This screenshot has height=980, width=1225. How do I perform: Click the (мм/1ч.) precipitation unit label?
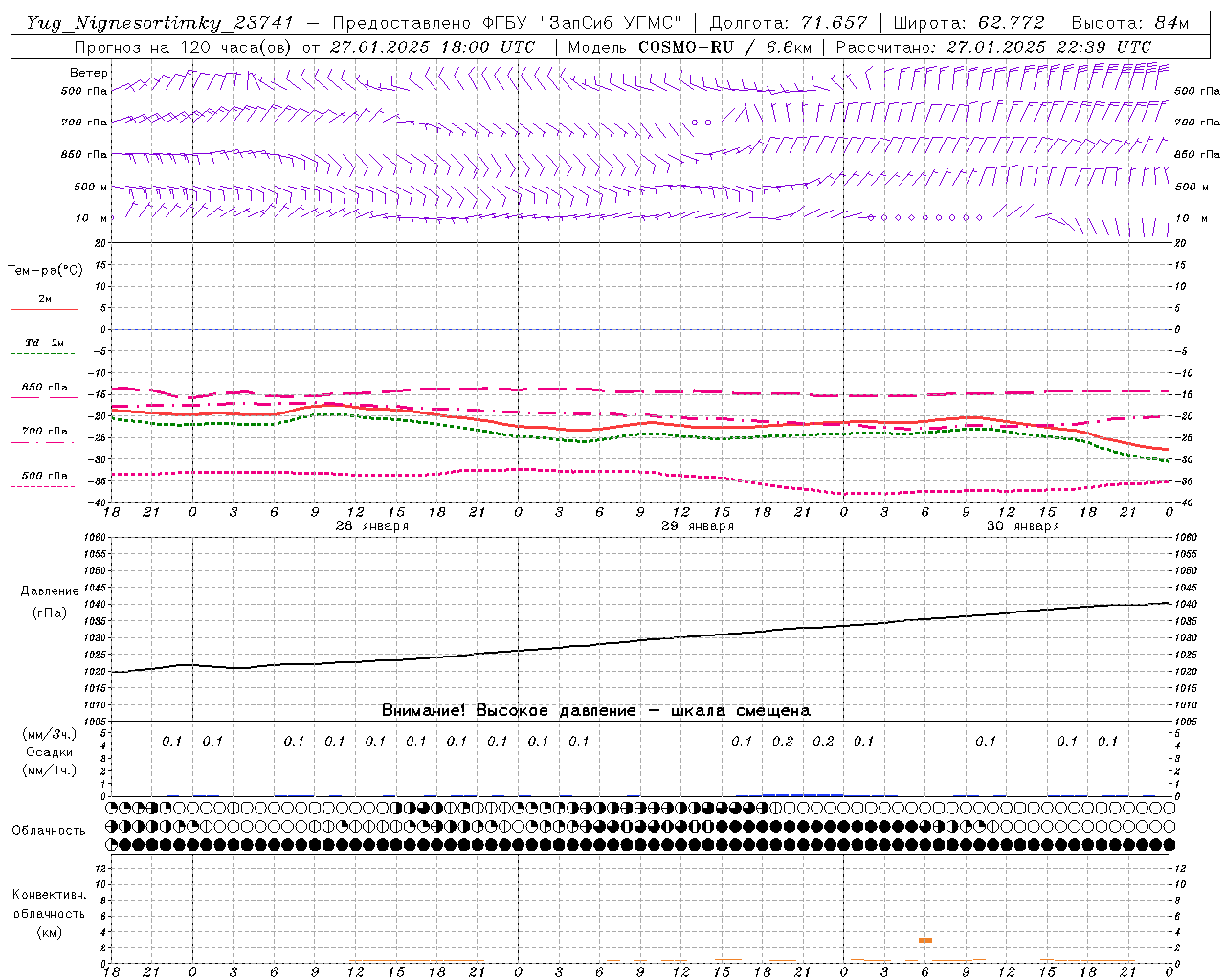click(x=49, y=770)
